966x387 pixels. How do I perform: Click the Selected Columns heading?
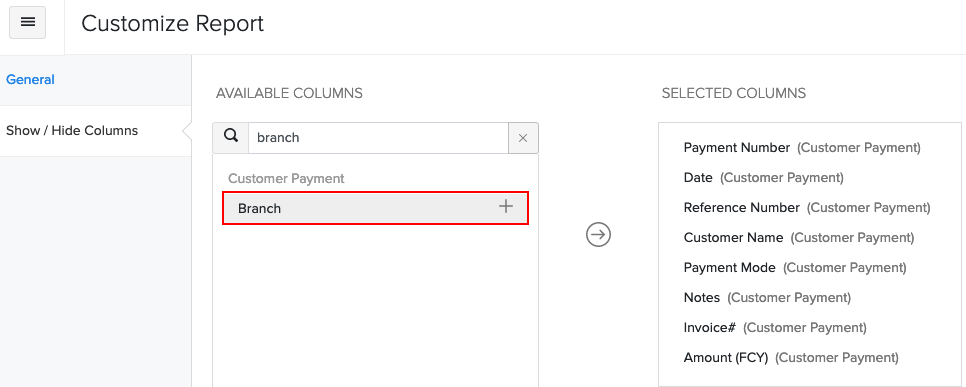(734, 93)
